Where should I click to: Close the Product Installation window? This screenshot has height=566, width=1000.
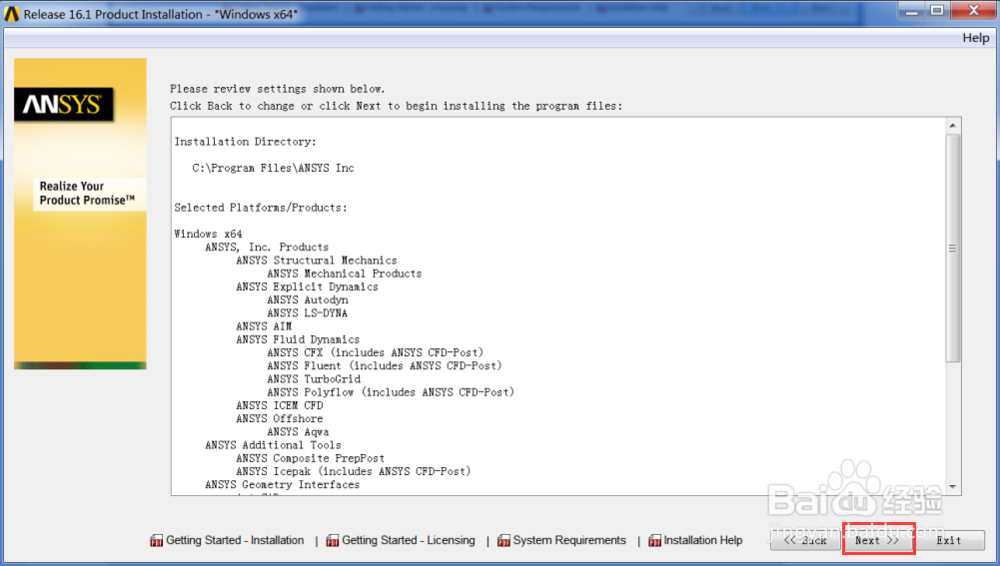pos(974,11)
